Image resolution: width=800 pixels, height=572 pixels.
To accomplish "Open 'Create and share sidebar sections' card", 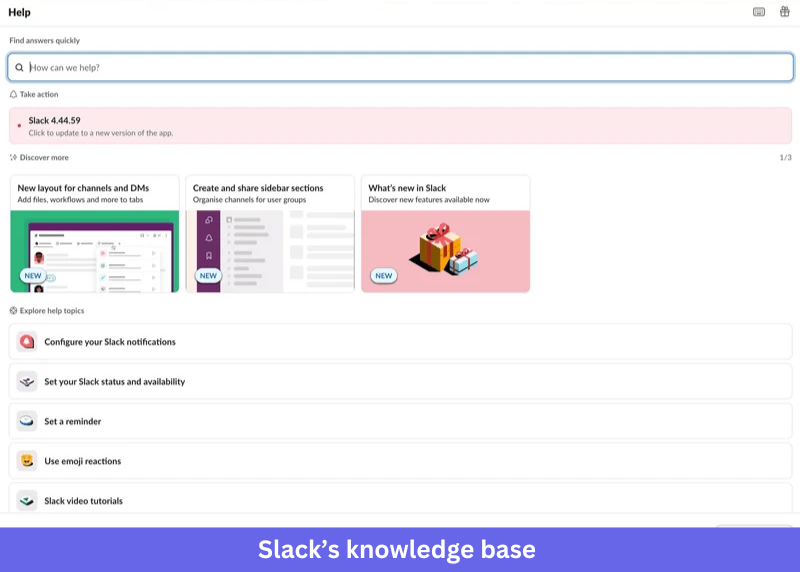I will pyautogui.click(x=270, y=234).
